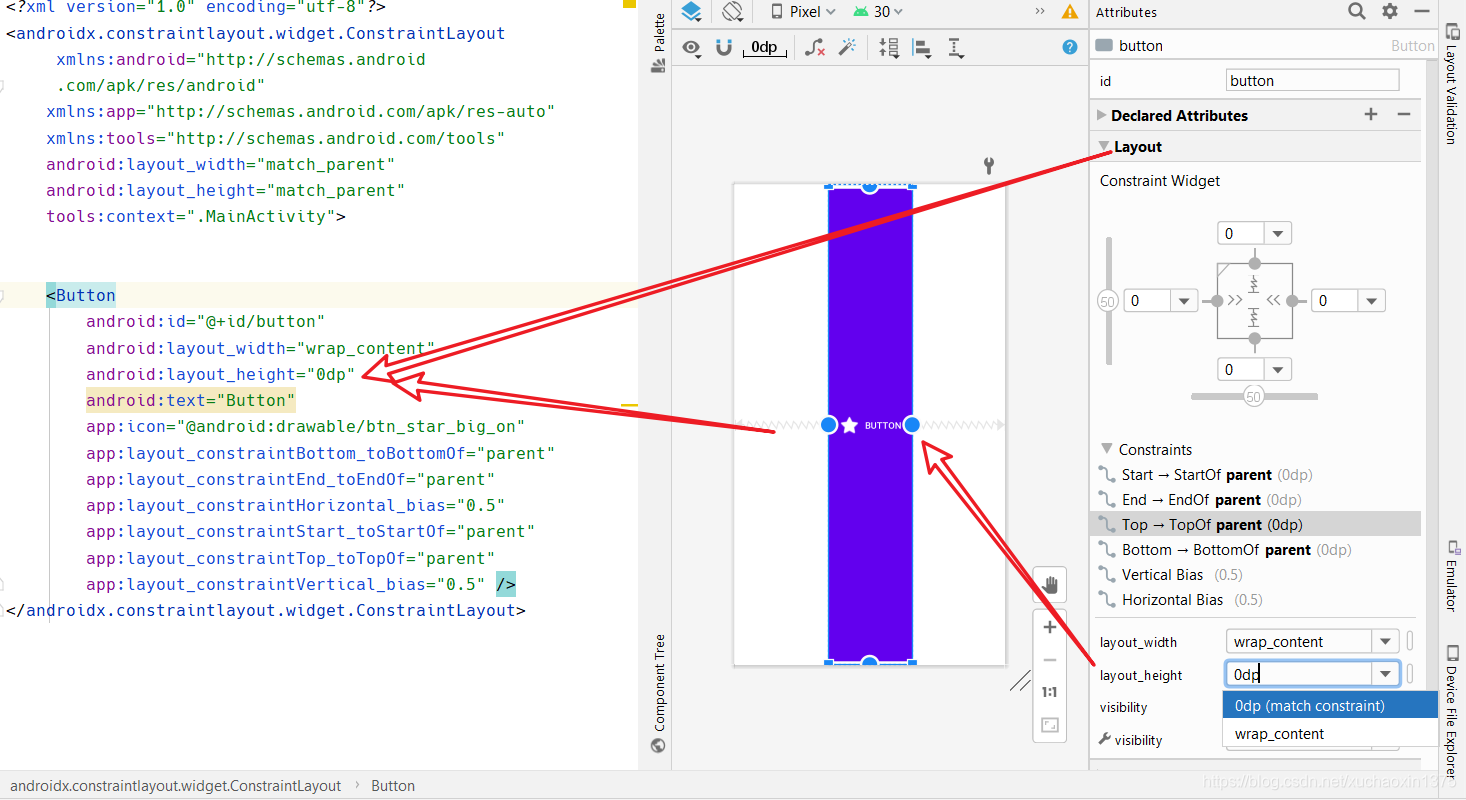Open bottom margin dropdown in Constraint Widget

pos(1277,370)
